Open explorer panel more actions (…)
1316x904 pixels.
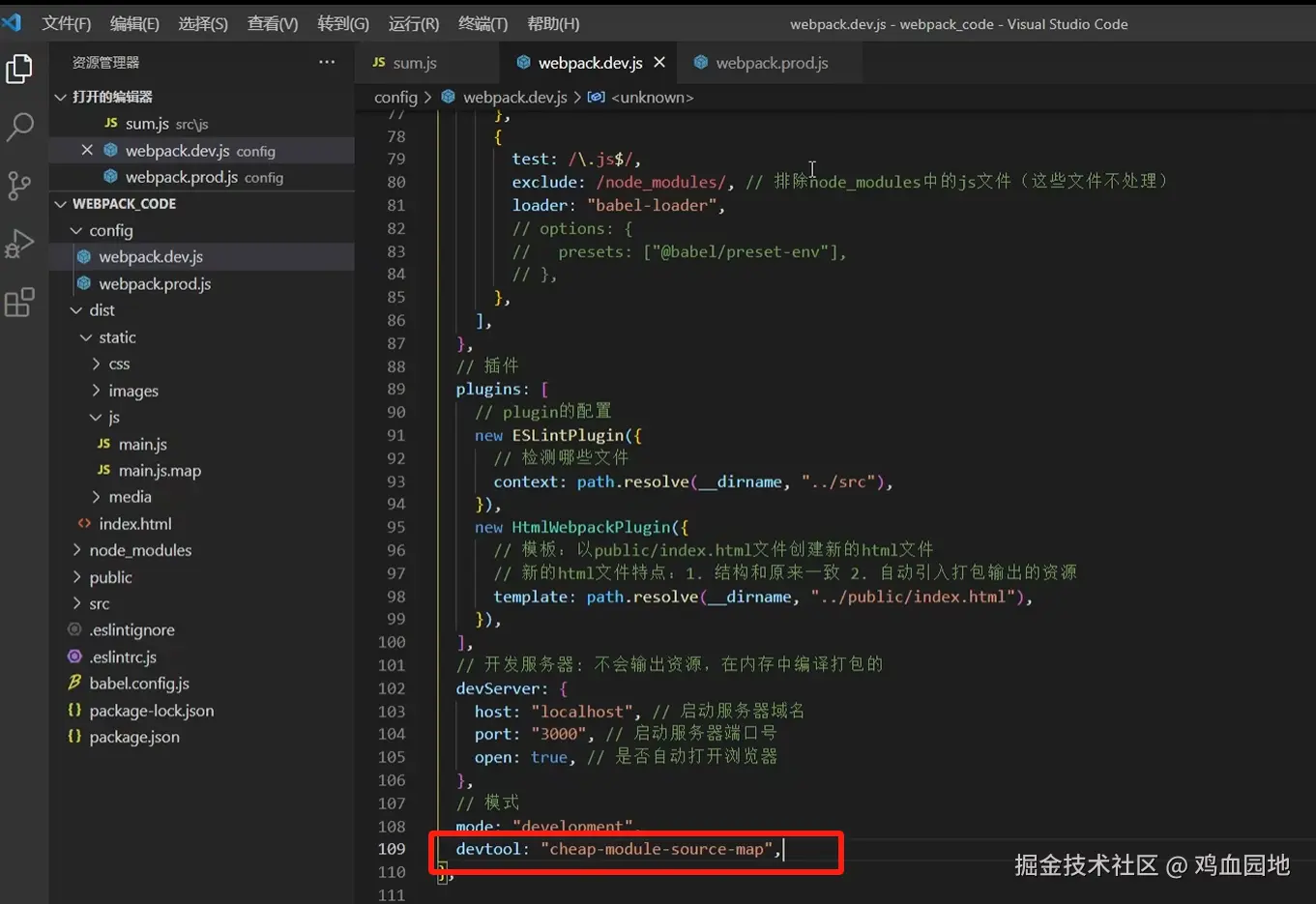pos(327,62)
